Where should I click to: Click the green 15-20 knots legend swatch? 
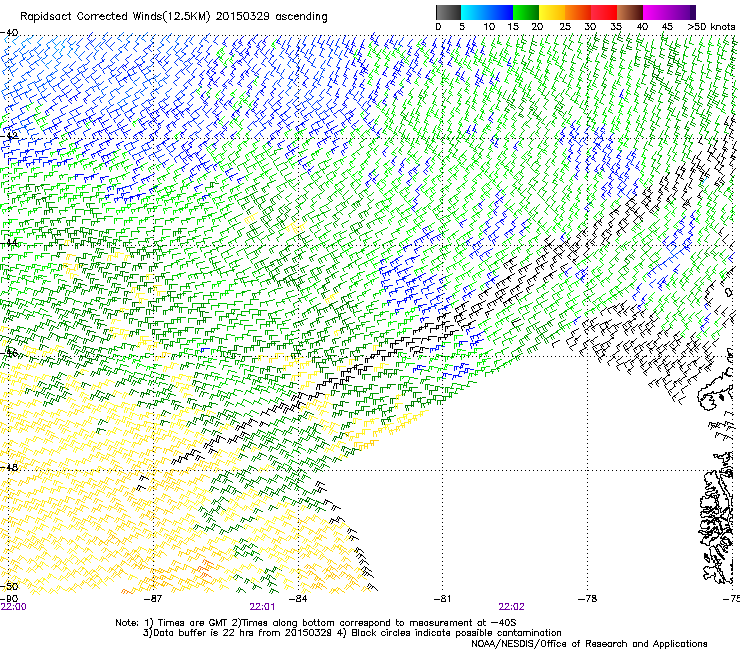click(526, 12)
